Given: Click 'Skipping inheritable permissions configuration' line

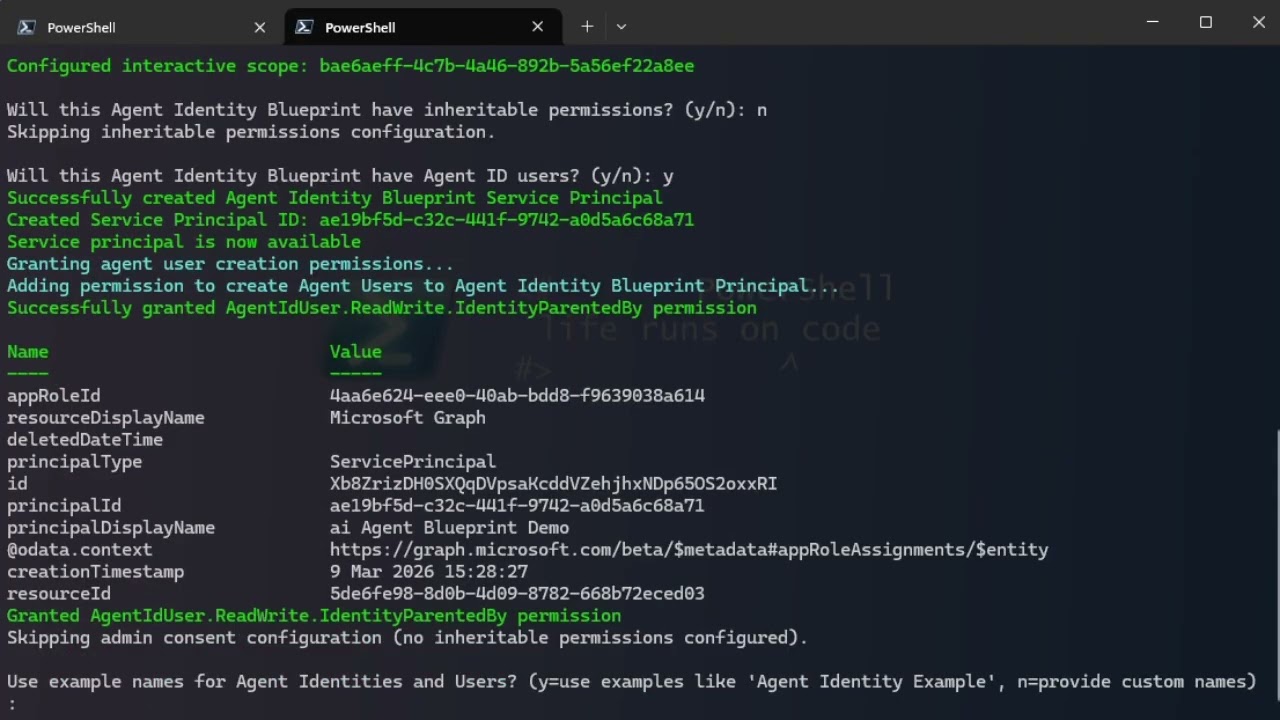Looking at the screenshot, I should (x=251, y=132).
